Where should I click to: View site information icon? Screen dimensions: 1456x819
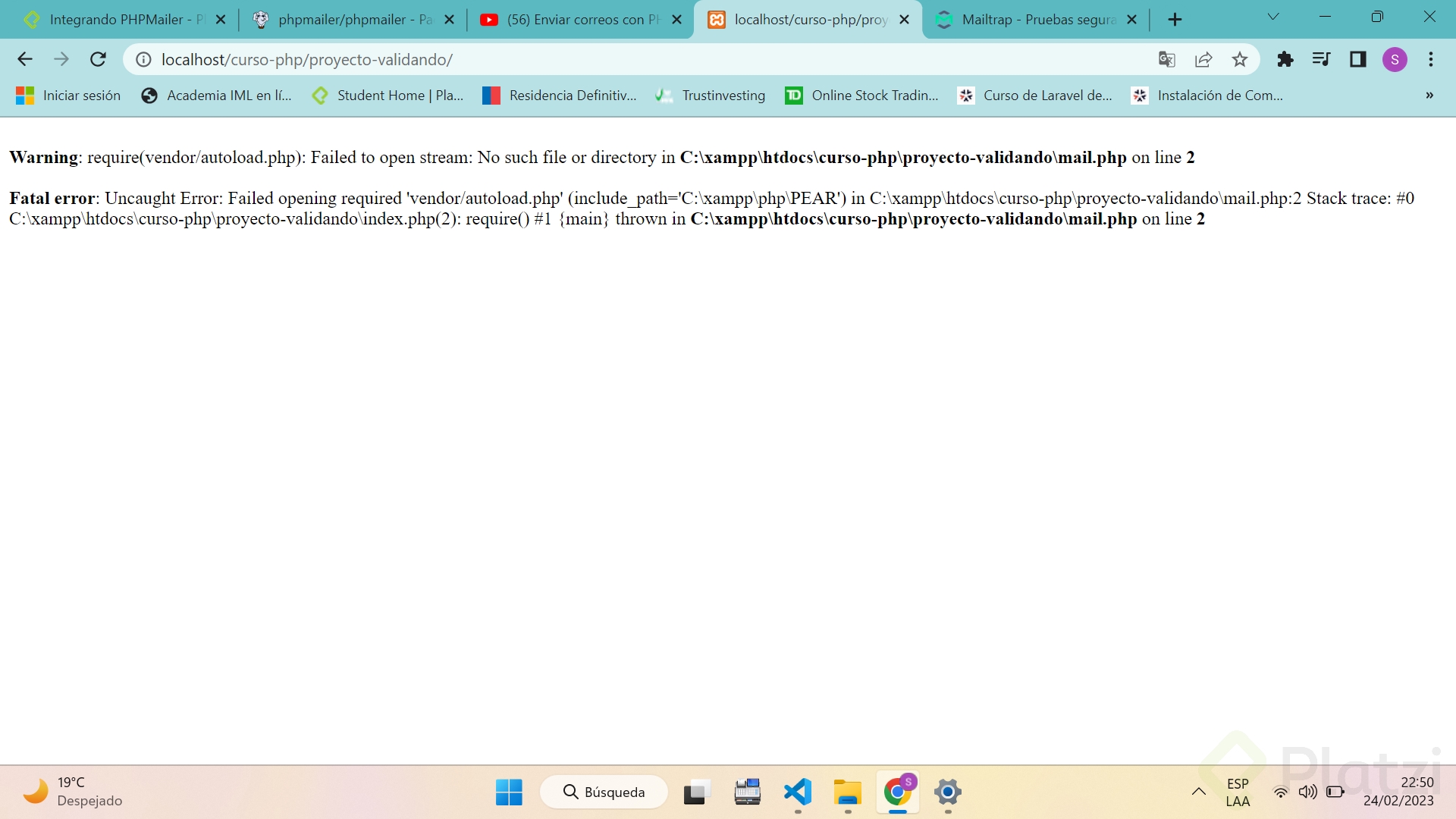tap(143, 59)
